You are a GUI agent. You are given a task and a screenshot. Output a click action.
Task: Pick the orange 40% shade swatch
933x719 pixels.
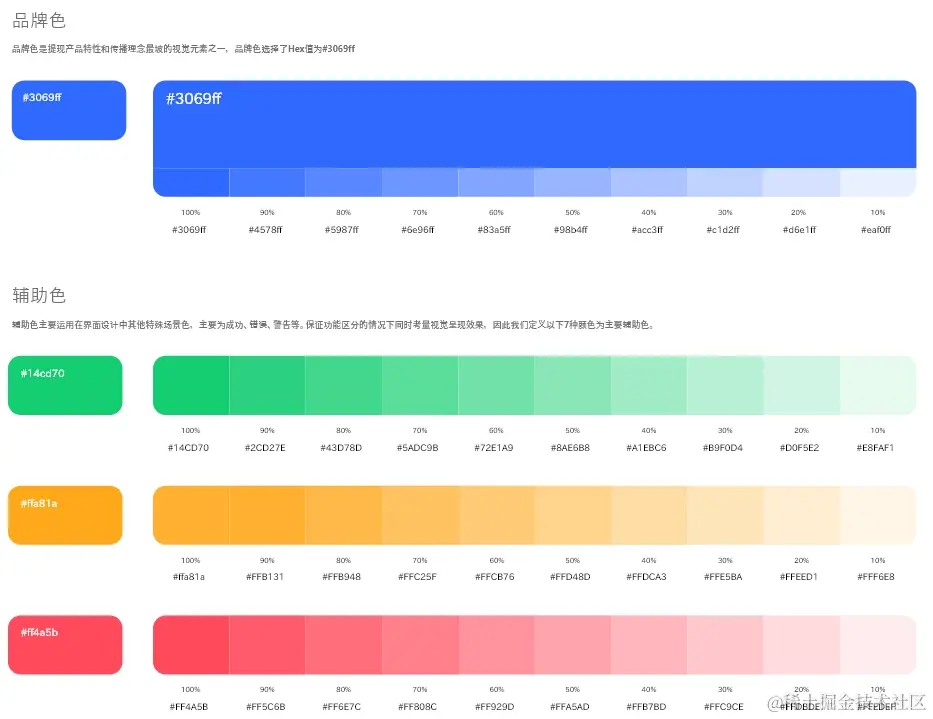point(649,515)
